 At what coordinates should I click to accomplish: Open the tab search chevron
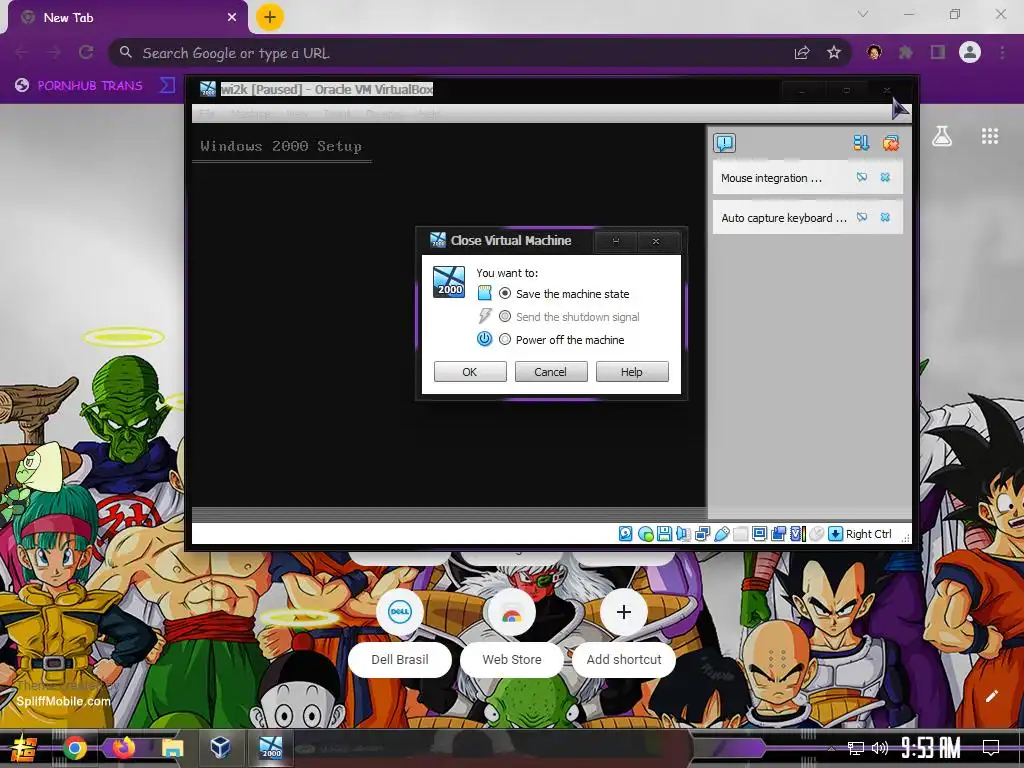863,14
